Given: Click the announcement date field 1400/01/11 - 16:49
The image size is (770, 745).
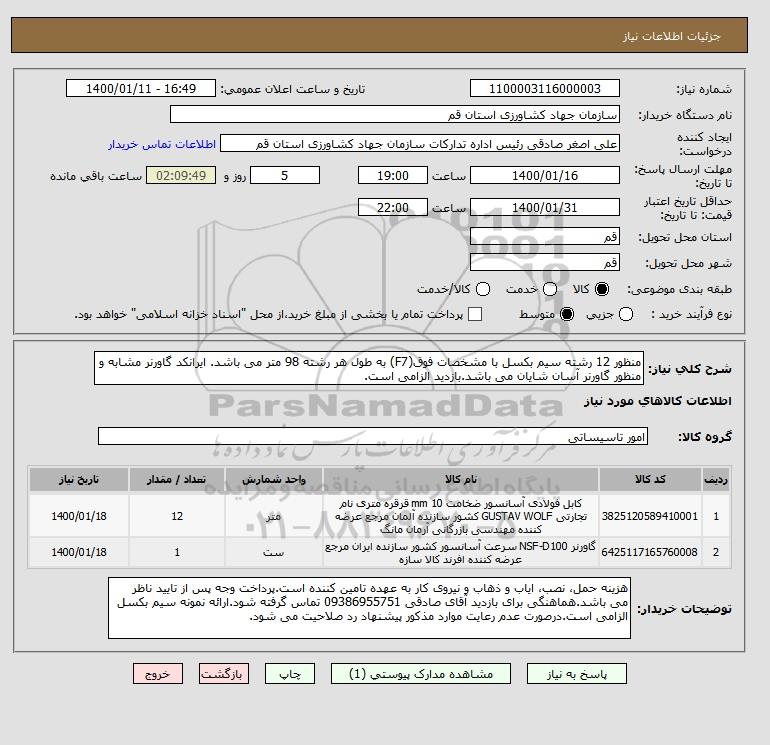Looking at the screenshot, I should click(140, 88).
